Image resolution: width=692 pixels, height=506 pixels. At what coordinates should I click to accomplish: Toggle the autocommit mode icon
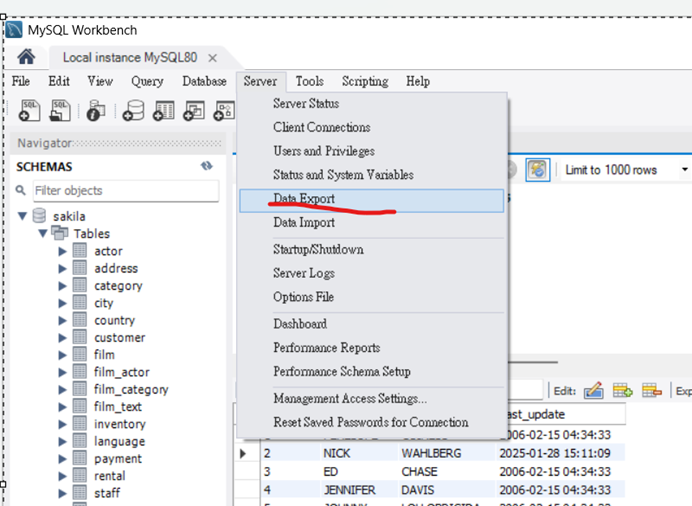[x=538, y=169]
